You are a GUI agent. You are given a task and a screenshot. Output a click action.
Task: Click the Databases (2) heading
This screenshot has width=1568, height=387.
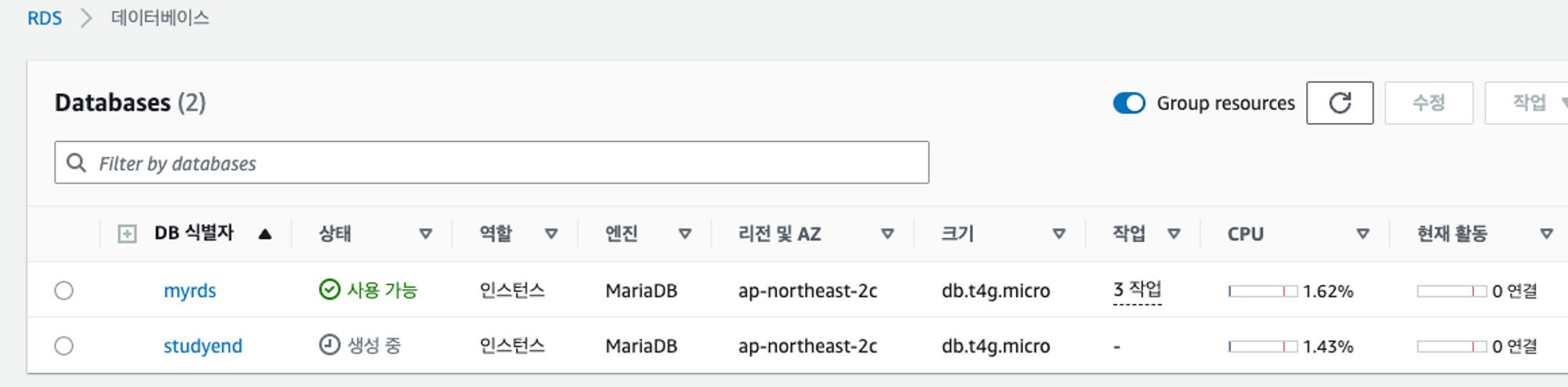click(x=130, y=103)
